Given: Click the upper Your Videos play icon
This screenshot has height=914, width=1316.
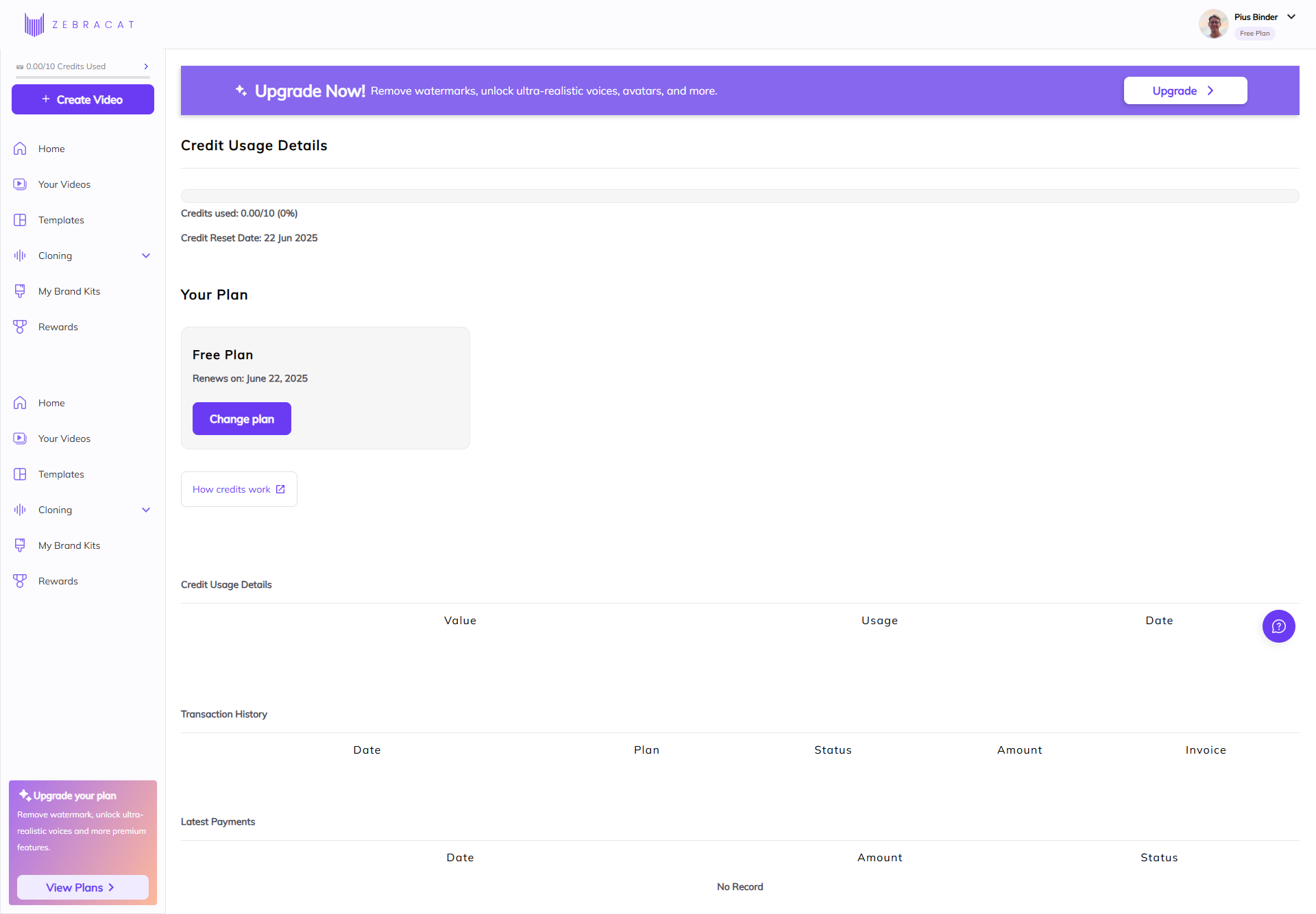Looking at the screenshot, I should (20, 184).
